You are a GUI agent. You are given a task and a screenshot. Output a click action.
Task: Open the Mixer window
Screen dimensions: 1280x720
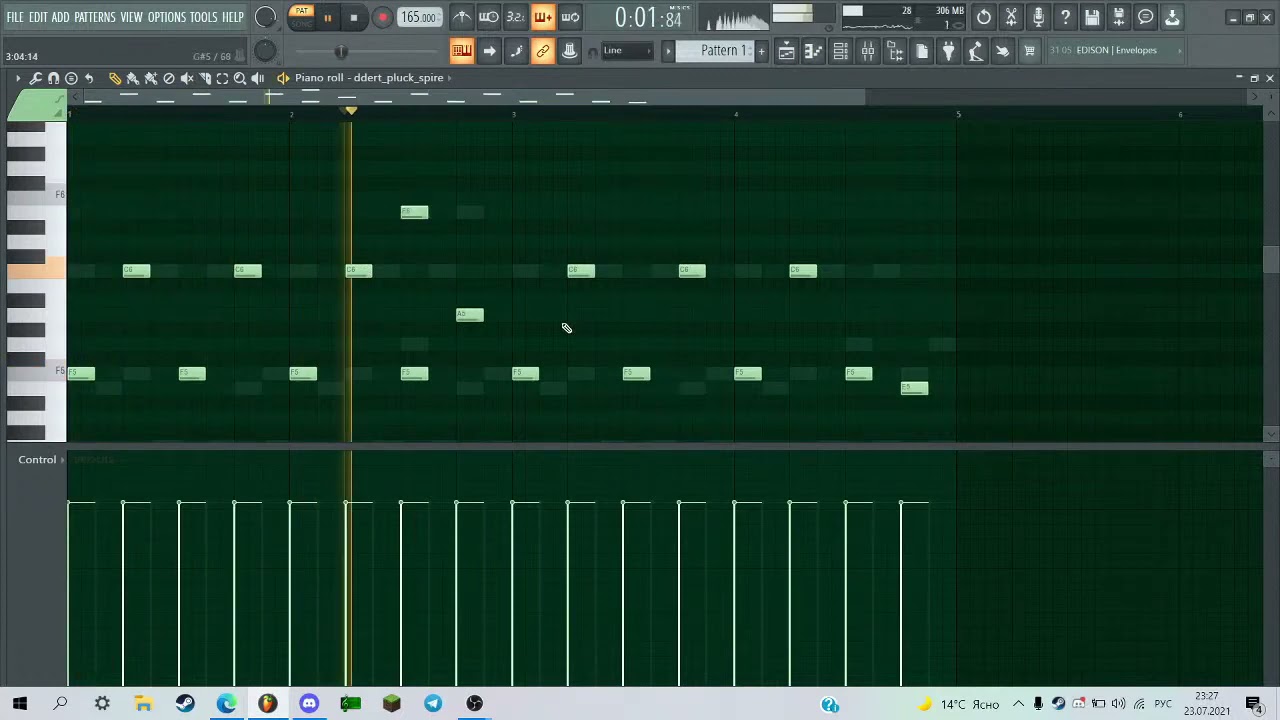point(868,51)
